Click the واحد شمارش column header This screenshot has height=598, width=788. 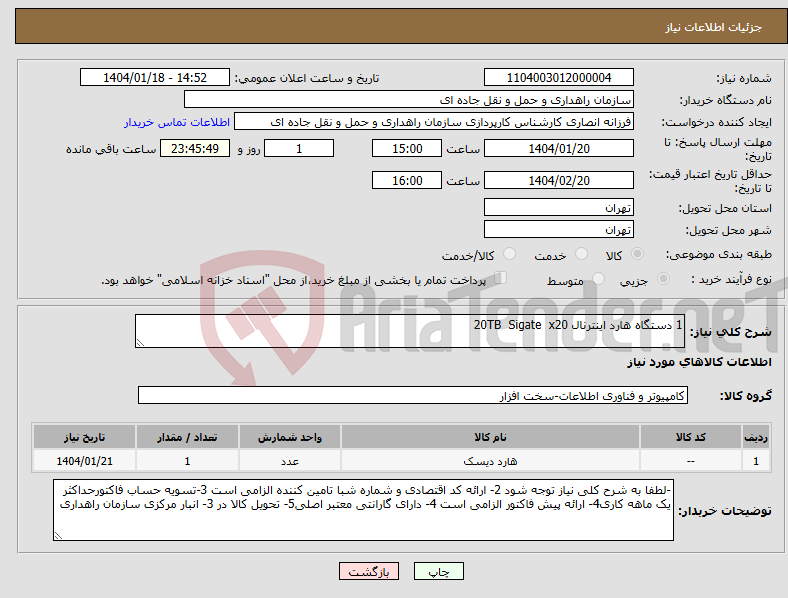[x=290, y=437]
